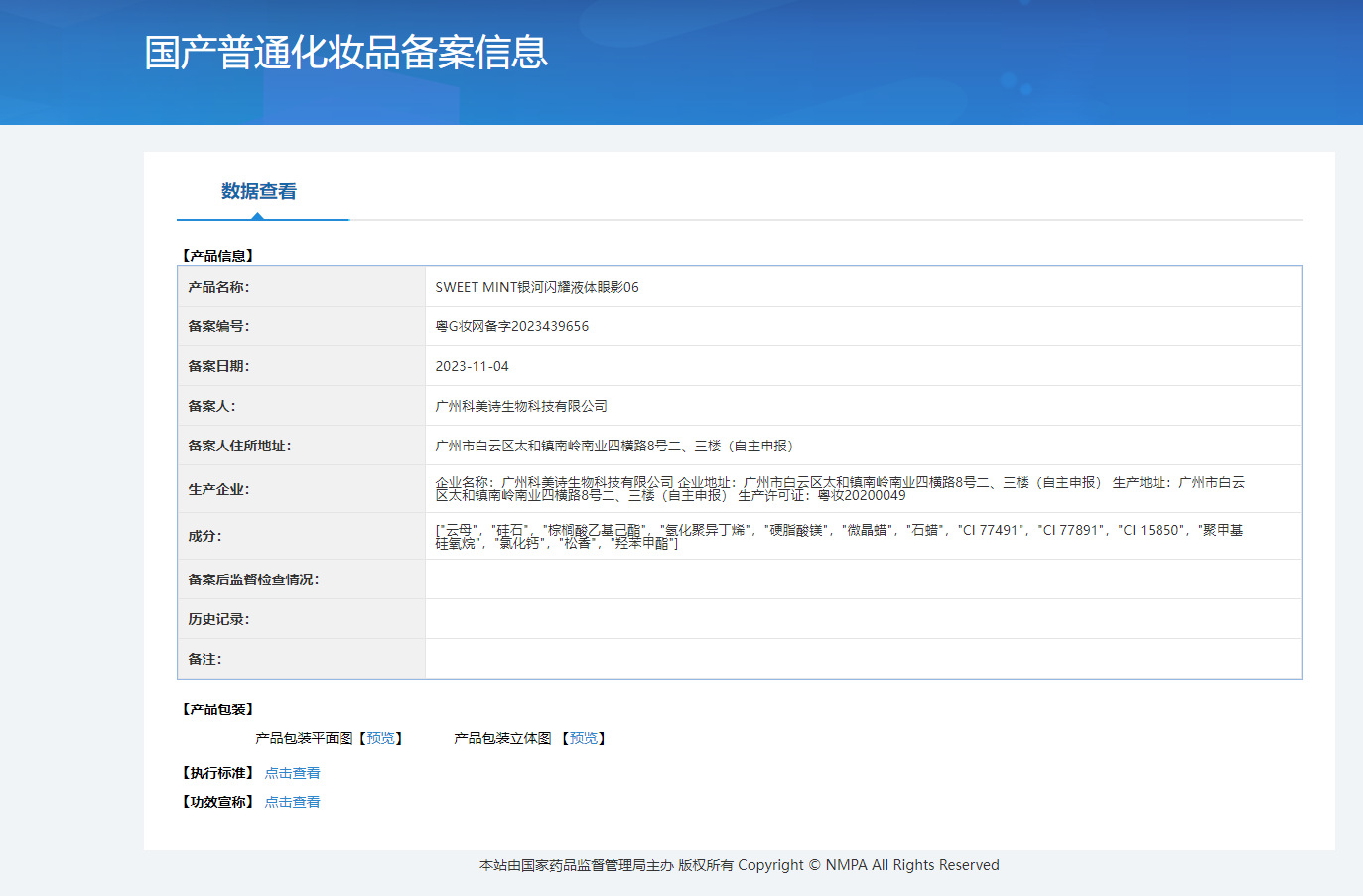
Task: Open the 数据查看 tab
Action: click(x=259, y=192)
